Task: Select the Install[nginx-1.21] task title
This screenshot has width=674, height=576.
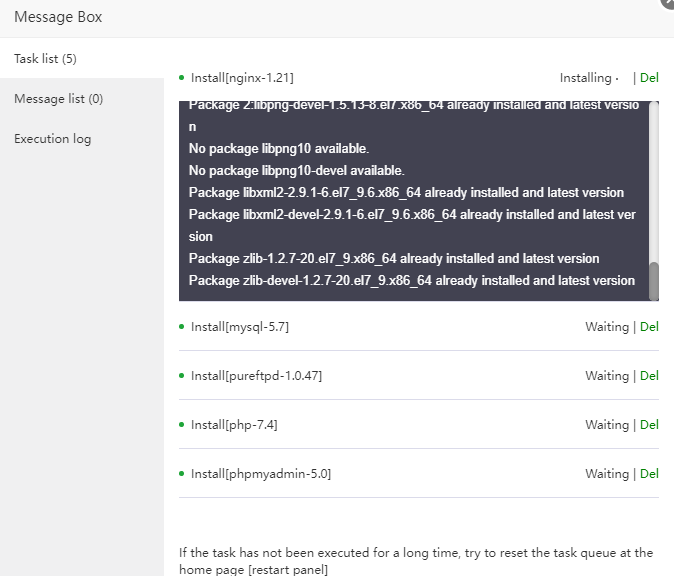Action: [x=242, y=78]
